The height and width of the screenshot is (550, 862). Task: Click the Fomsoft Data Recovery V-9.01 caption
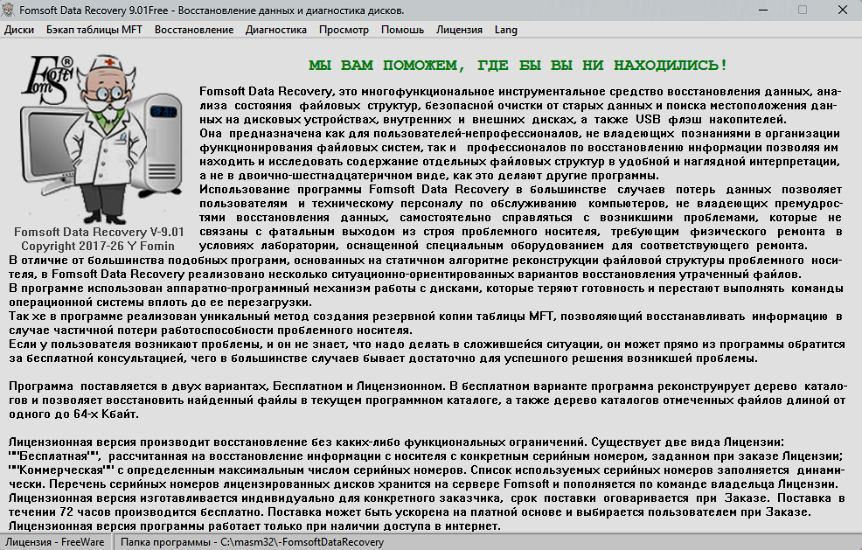(100, 232)
